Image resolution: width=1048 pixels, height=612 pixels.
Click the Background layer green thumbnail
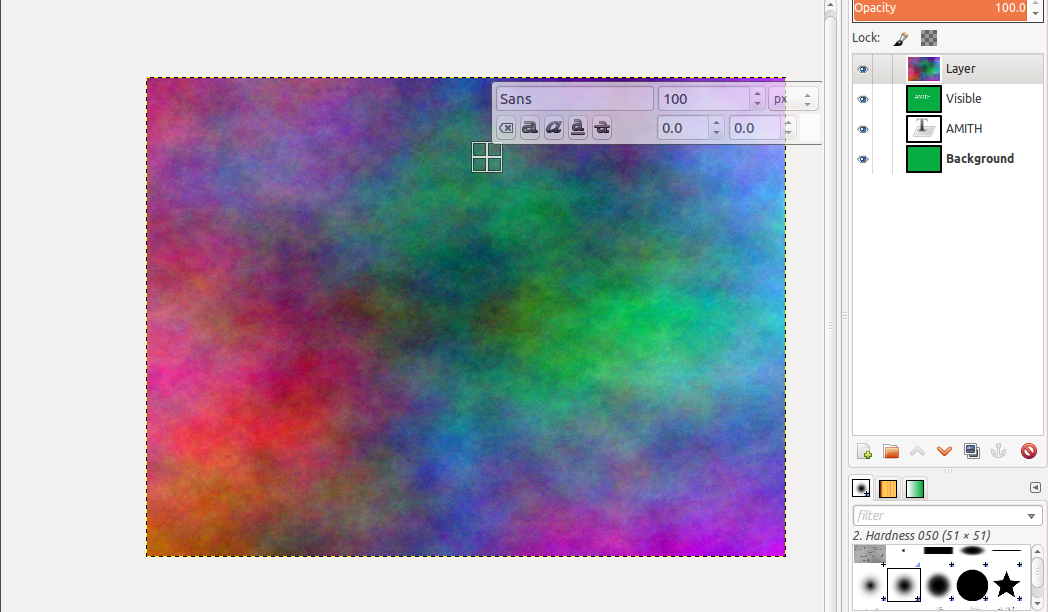[924, 159]
